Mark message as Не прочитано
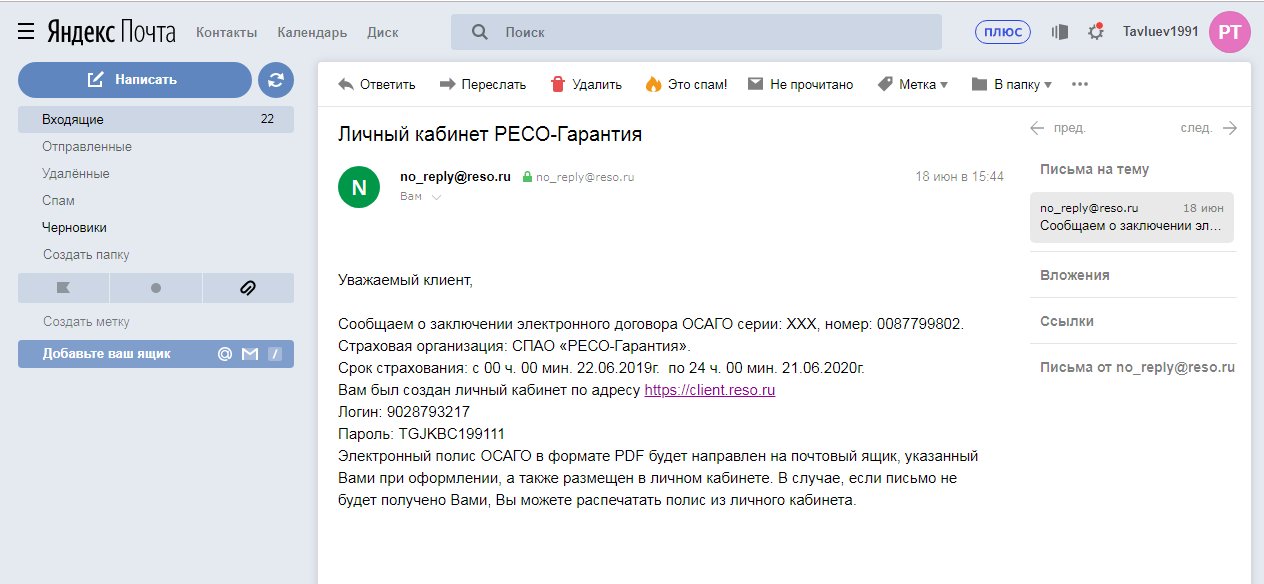 click(x=801, y=84)
